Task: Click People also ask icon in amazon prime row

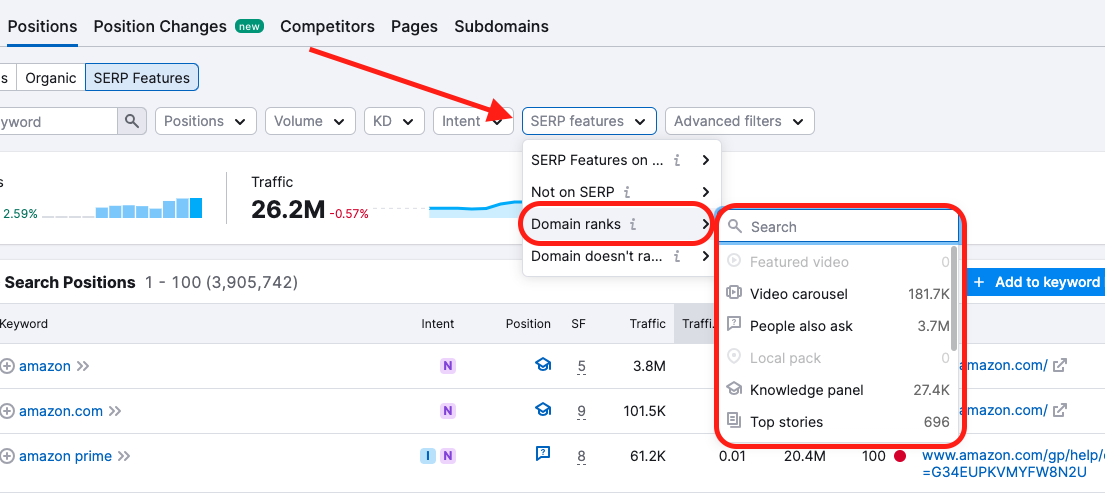Action: tap(543, 454)
